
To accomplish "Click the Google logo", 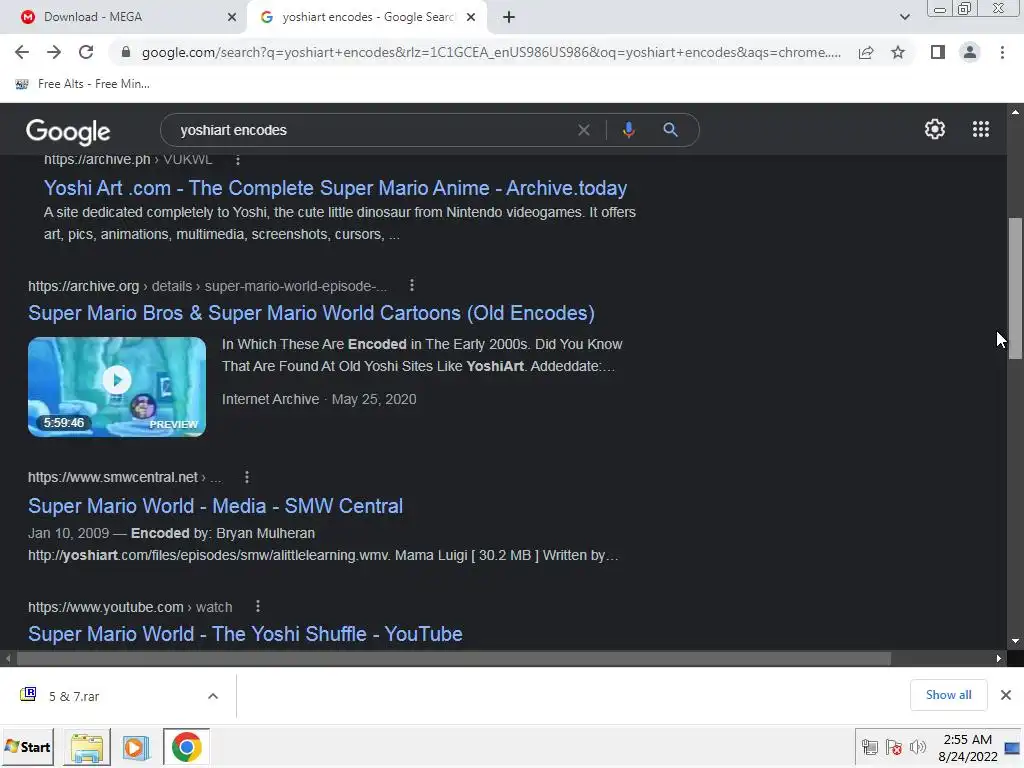I will tap(68, 131).
